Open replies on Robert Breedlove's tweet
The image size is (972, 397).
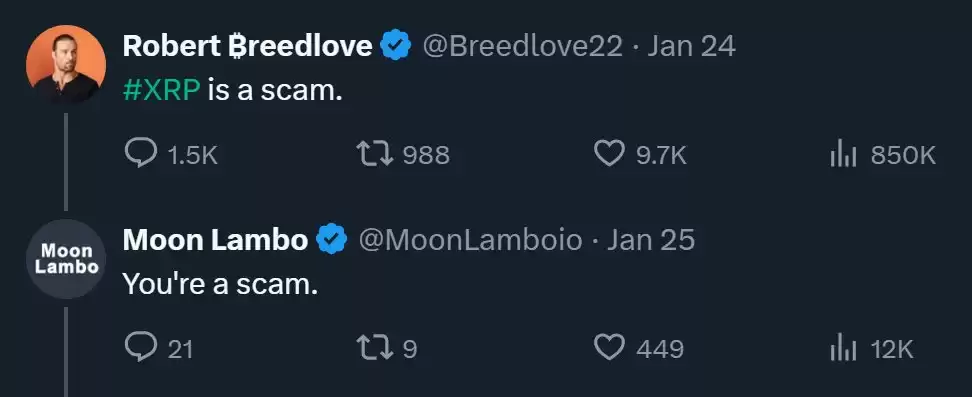coord(171,154)
